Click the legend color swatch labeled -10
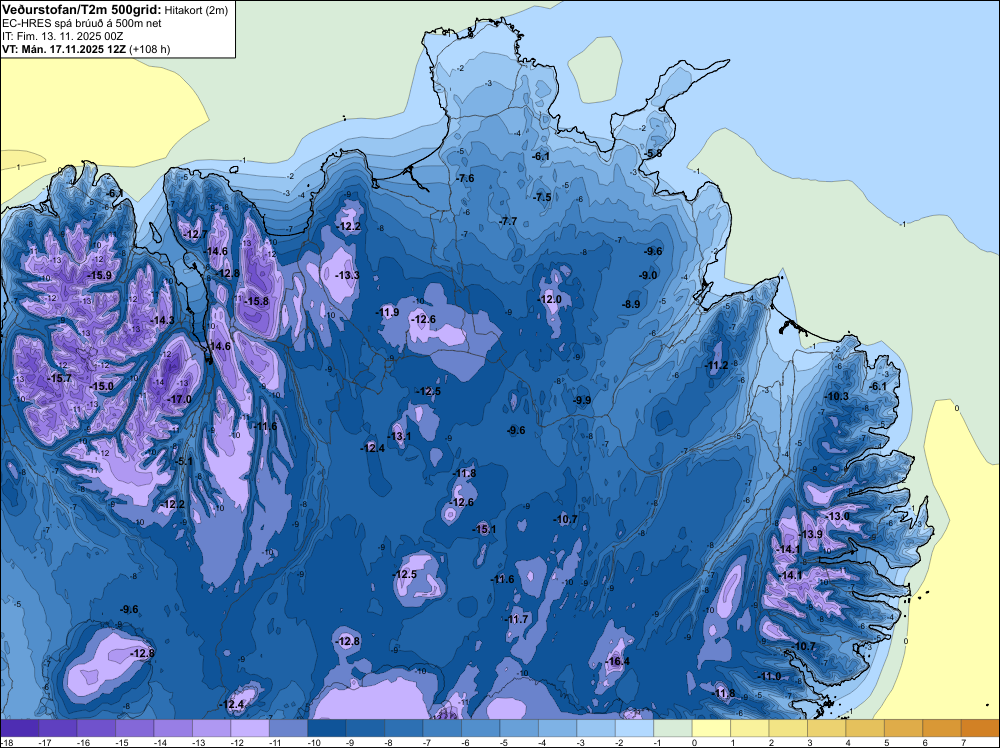 coord(327,728)
